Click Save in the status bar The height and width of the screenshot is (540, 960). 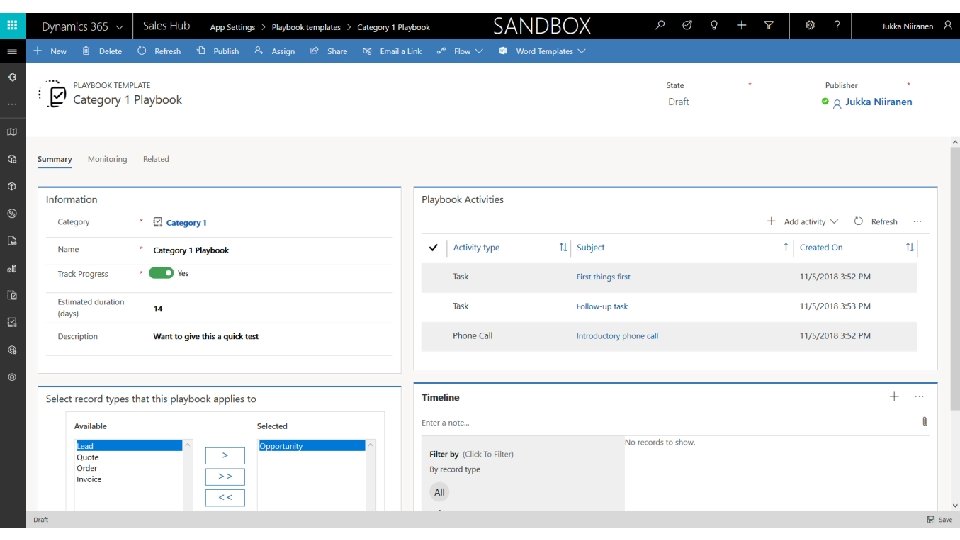[x=940, y=520]
